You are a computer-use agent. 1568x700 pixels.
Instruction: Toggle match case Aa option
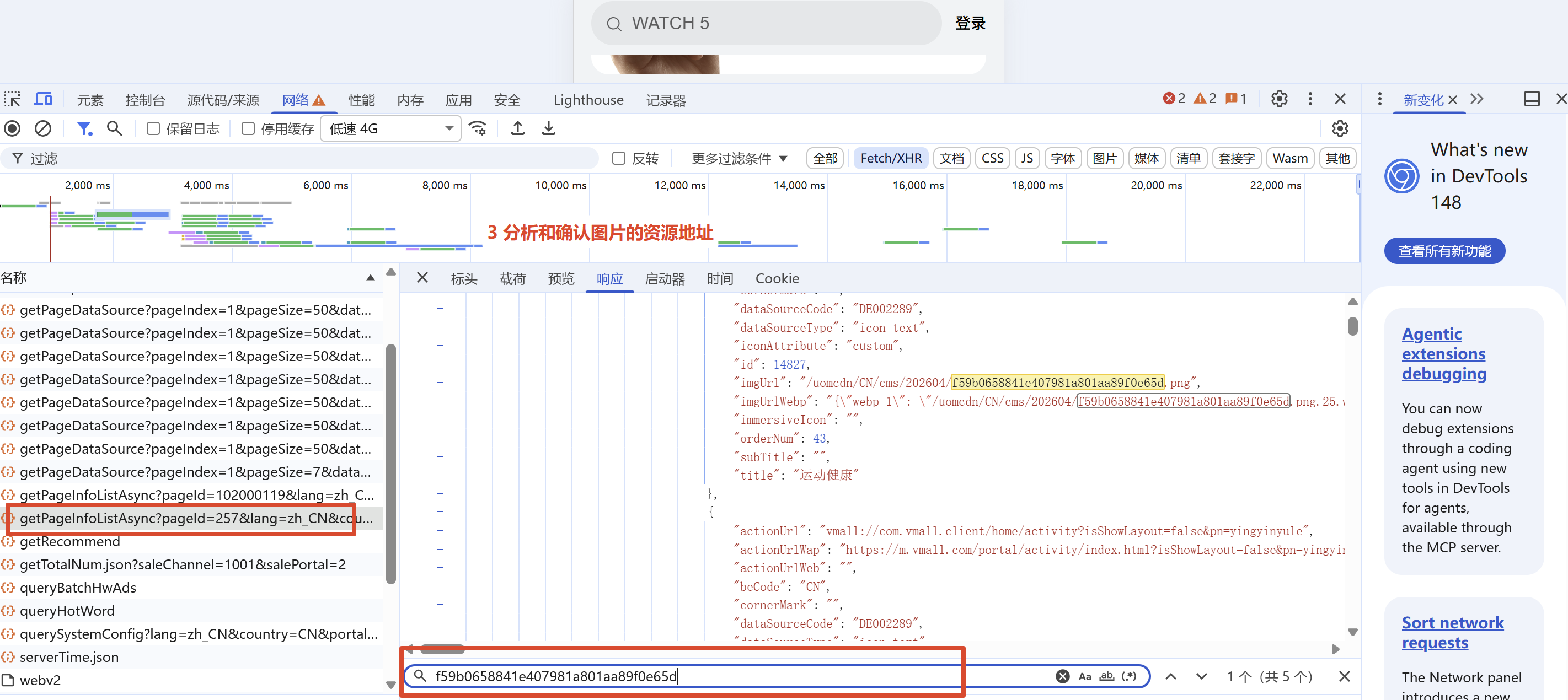(1085, 676)
